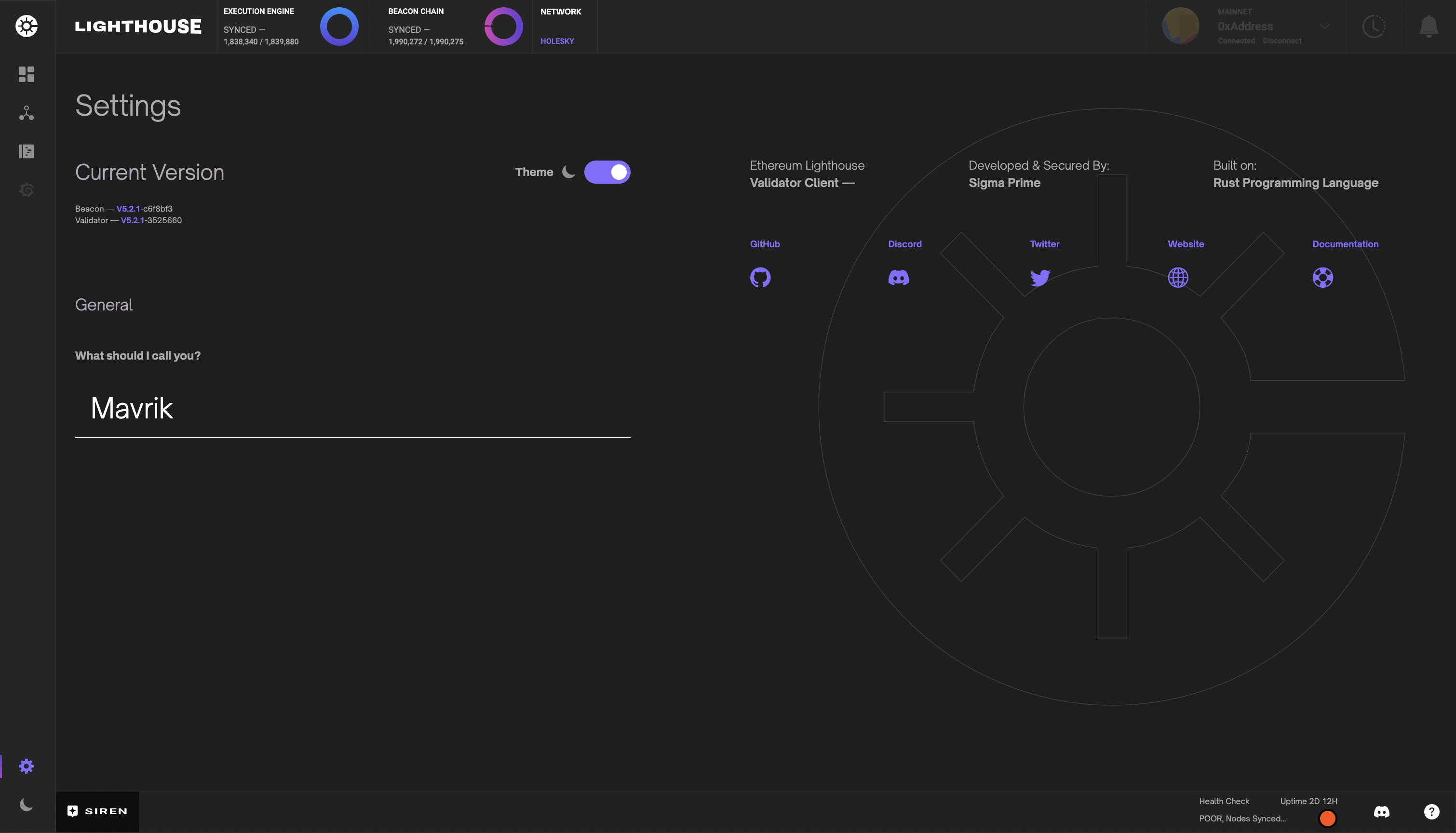Click the Sigma Prime text

click(1004, 183)
